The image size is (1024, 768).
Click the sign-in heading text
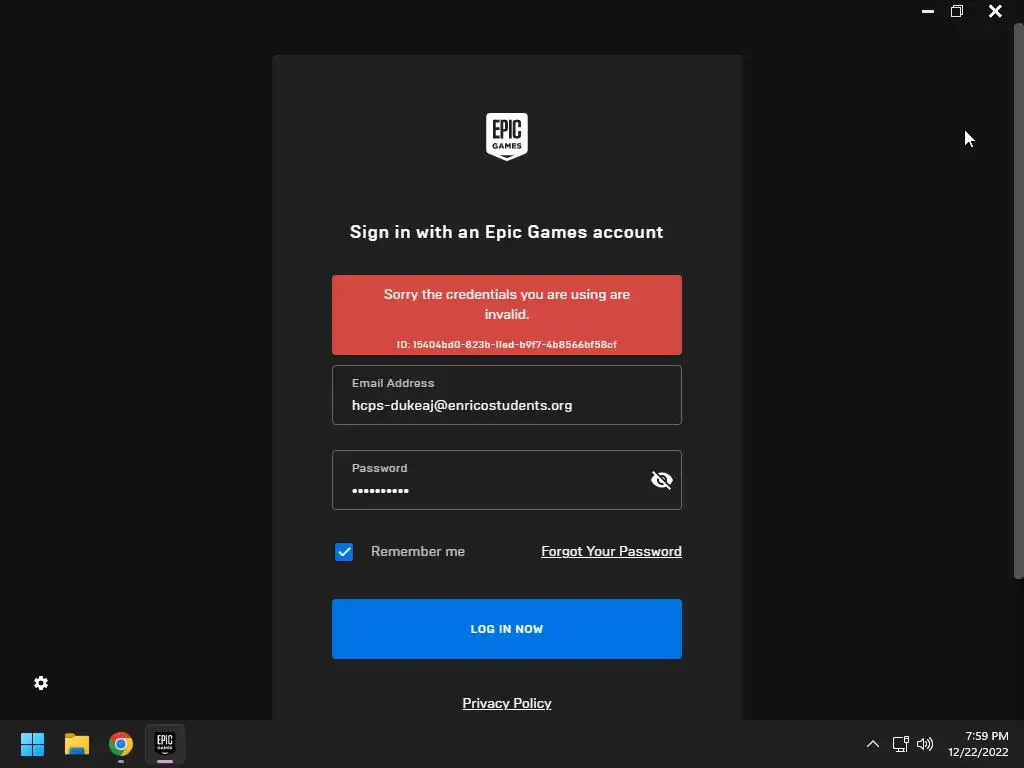[507, 232]
